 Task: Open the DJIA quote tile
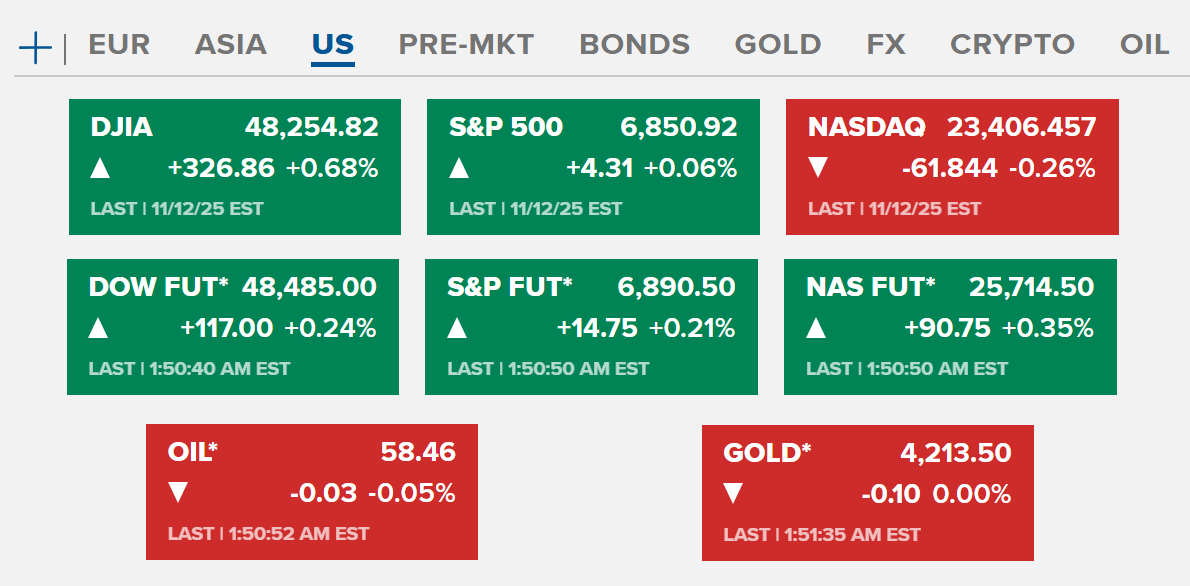click(234, 167)
